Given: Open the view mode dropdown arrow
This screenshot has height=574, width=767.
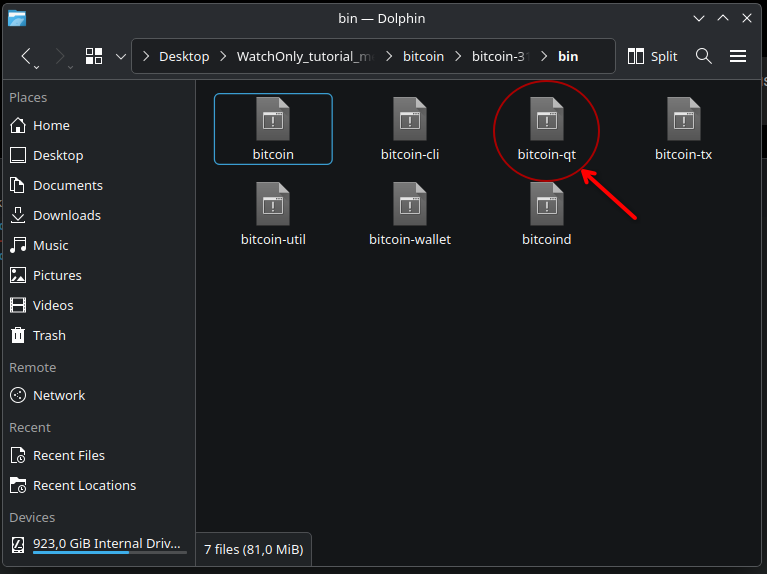Looking at the screenshot, I should (x=121, y=57).
